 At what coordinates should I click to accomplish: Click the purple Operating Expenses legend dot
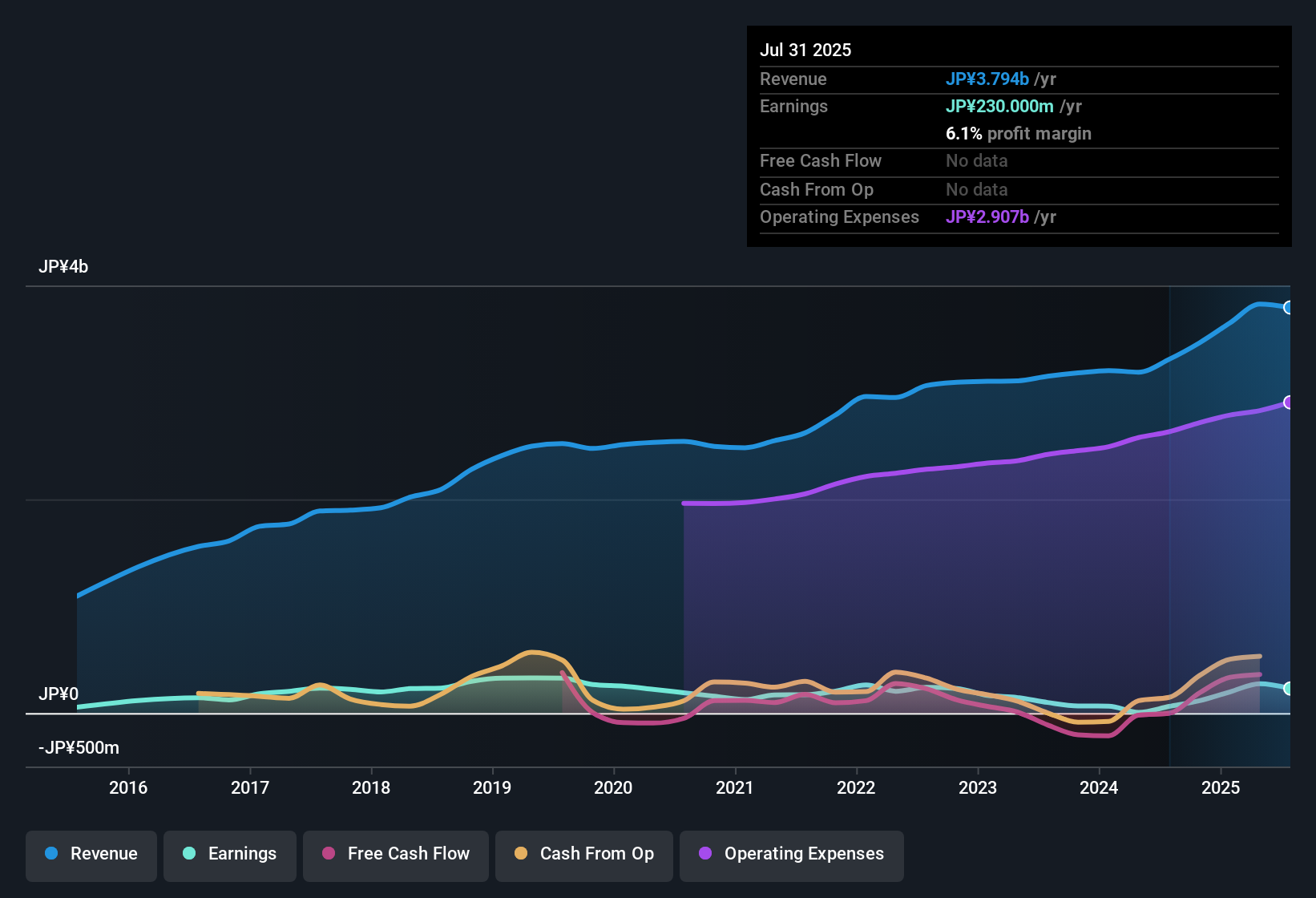[705, 854]
